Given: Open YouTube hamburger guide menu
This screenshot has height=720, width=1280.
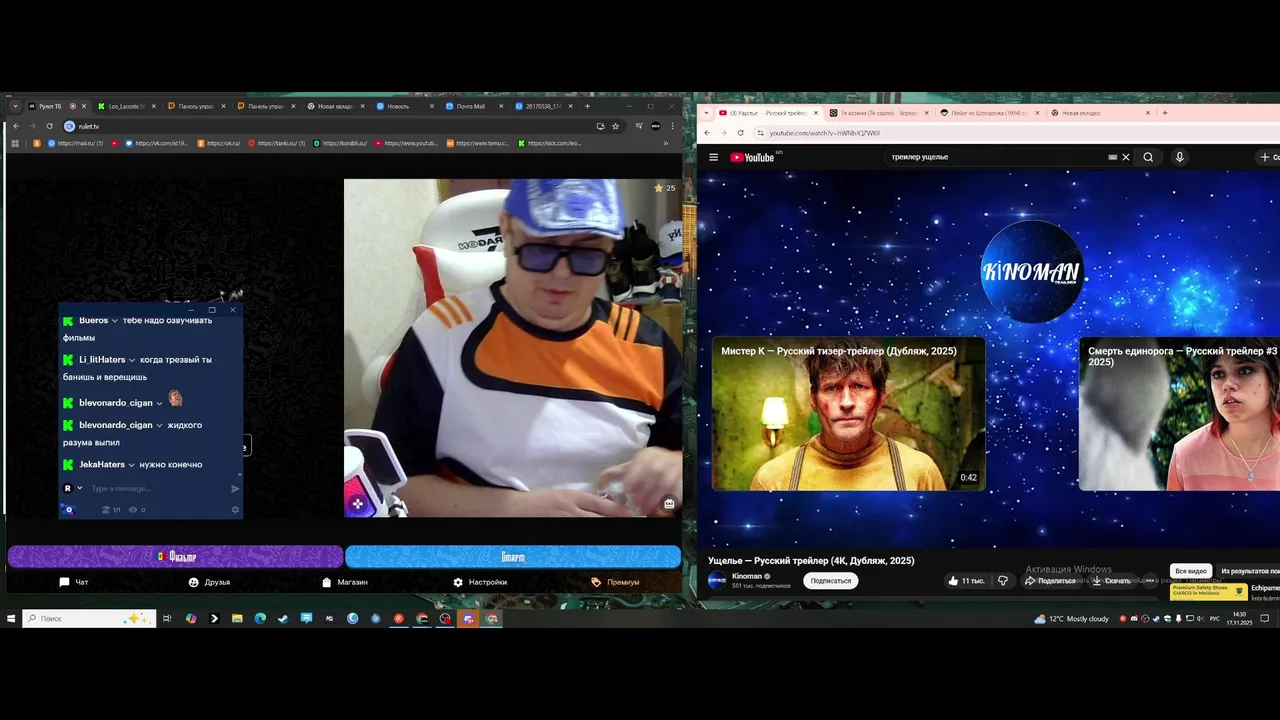Looking at the screenshot, I should tap(713, 157).
